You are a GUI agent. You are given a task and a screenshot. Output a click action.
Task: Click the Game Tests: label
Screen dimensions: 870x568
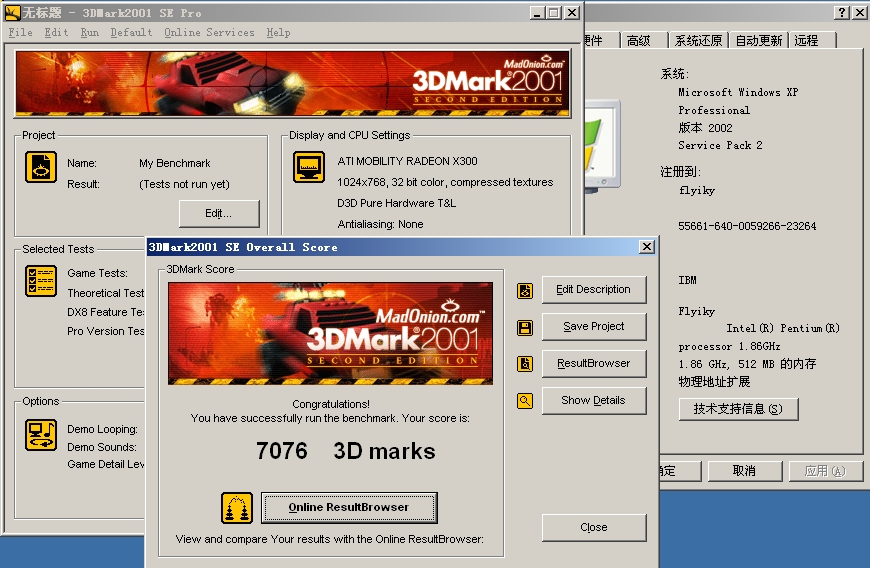pyautogui.click(x=98, y=273)
